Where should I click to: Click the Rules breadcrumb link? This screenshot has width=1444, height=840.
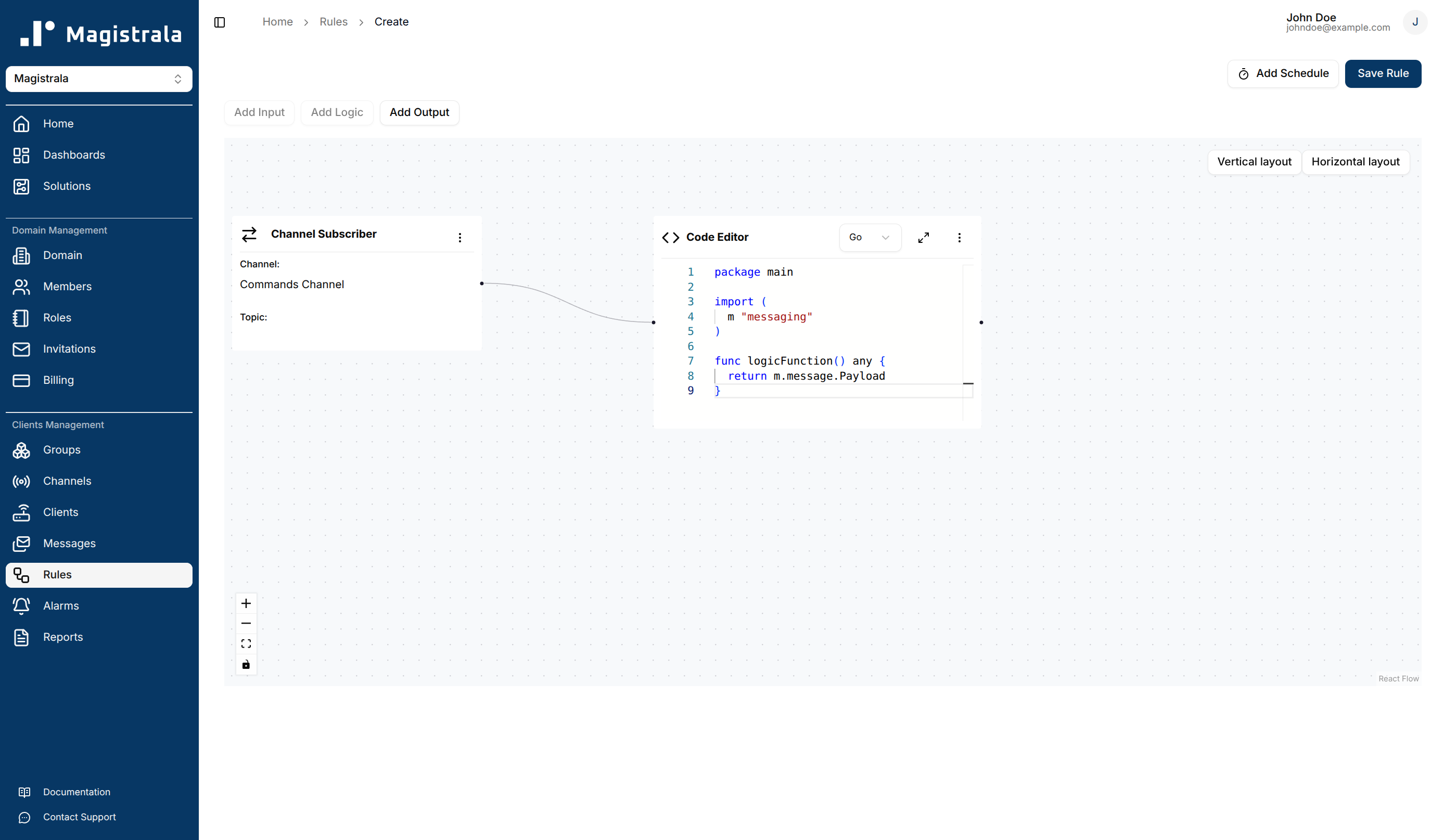pos(334,22)
